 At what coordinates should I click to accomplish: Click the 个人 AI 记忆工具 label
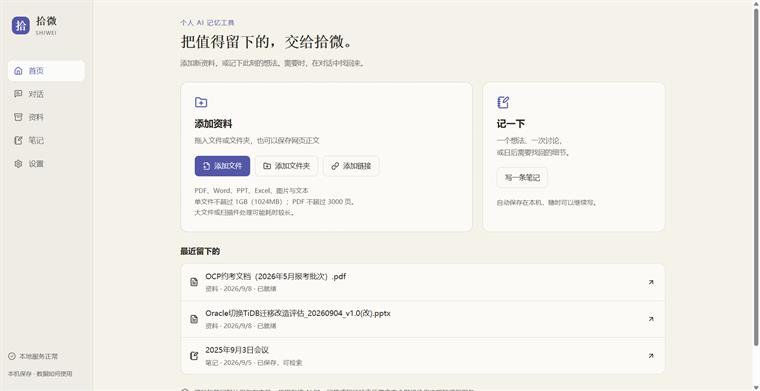click(207, 22)
